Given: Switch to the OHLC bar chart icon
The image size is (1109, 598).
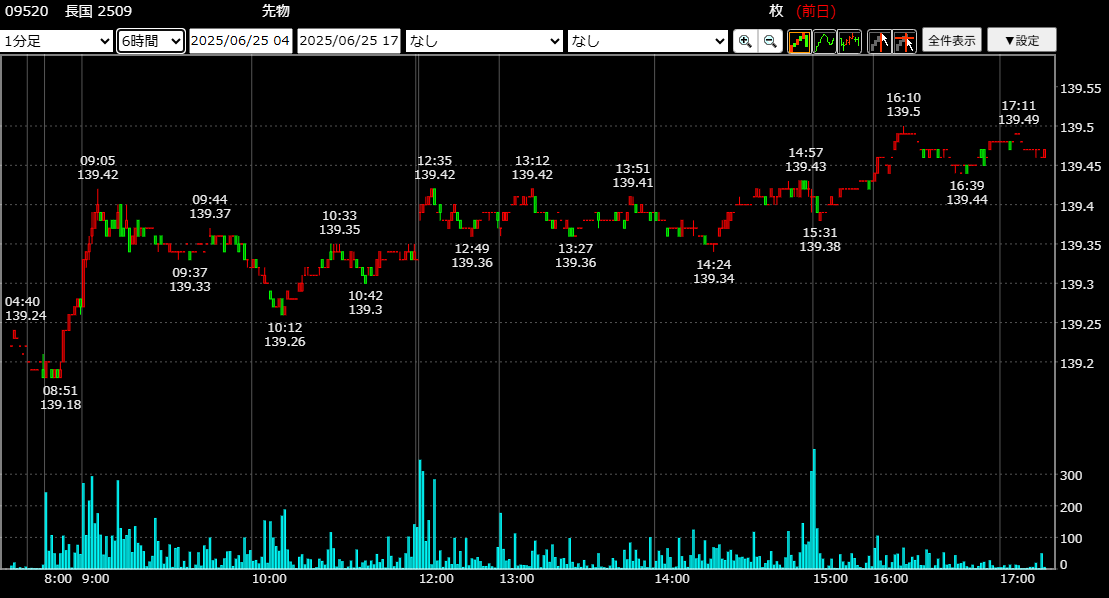Looking at the screenshot, I should [849, 41].
